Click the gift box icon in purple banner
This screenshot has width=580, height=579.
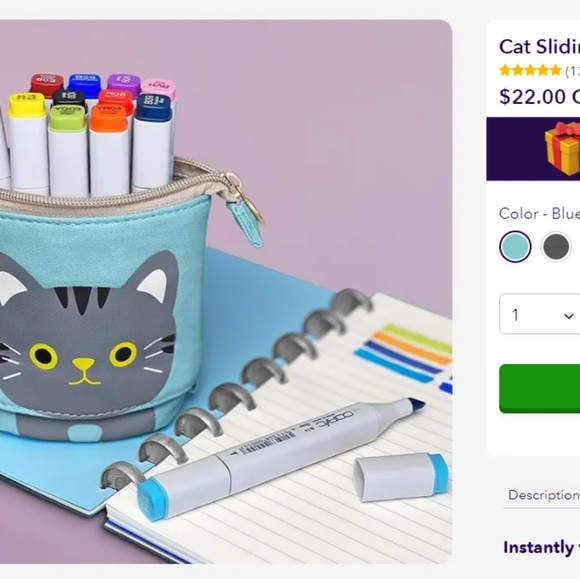(563, 149)
